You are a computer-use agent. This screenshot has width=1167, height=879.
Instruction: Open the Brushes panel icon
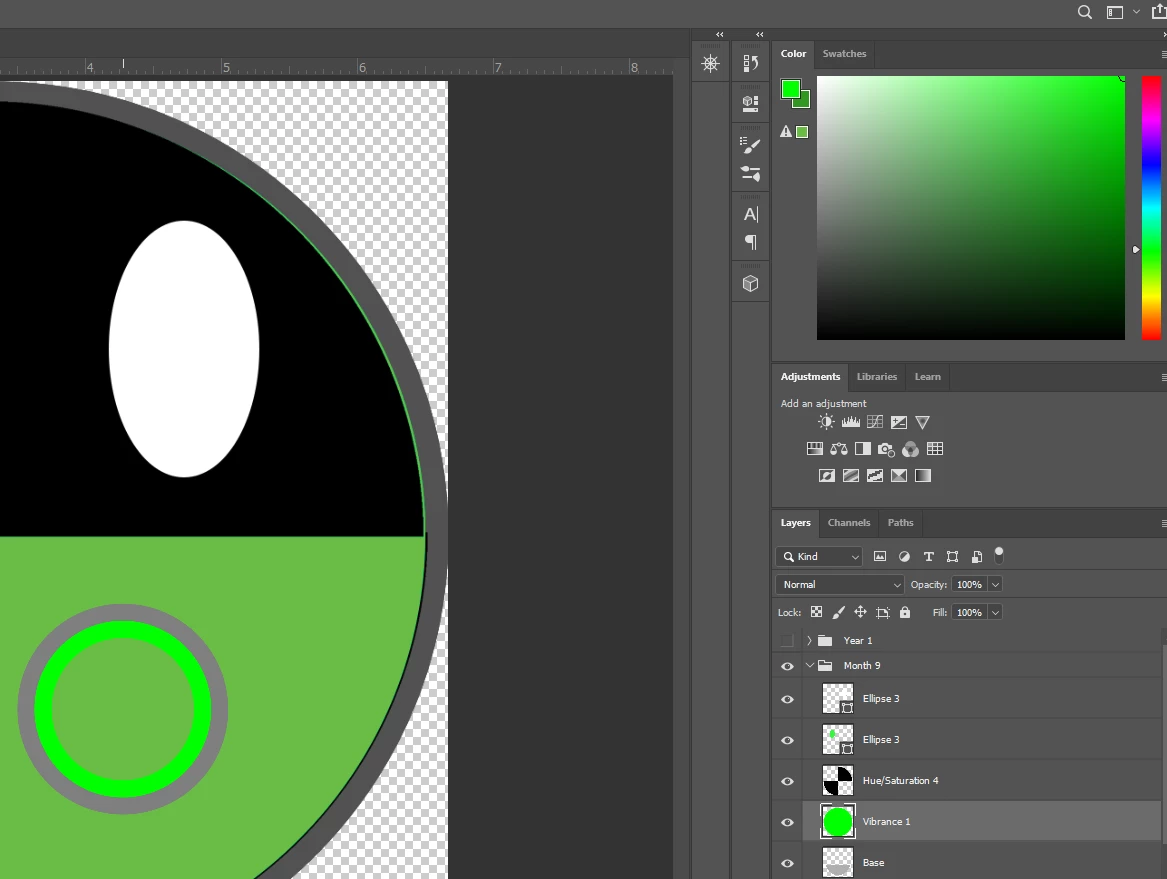click(750, 174)
